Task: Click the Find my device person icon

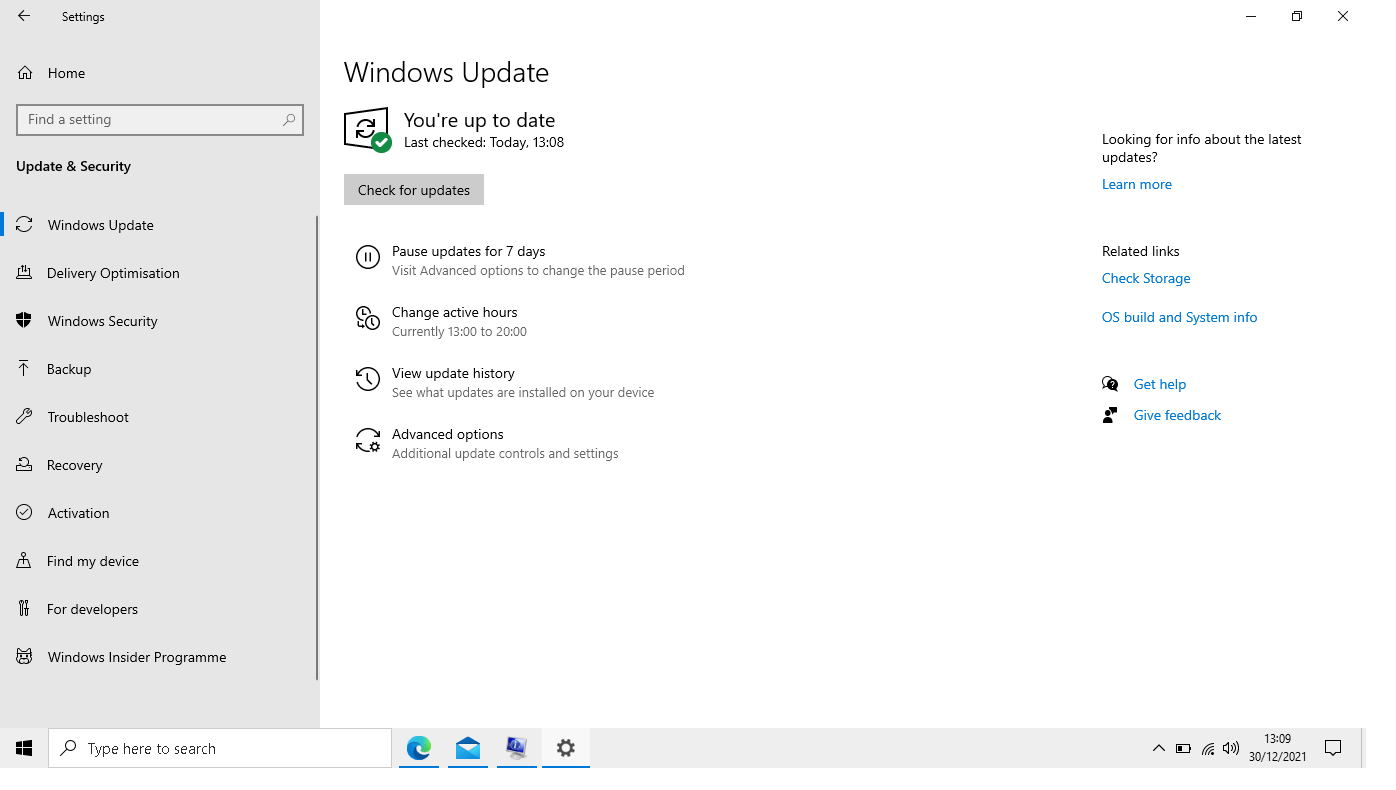Action: coord(24,561)
